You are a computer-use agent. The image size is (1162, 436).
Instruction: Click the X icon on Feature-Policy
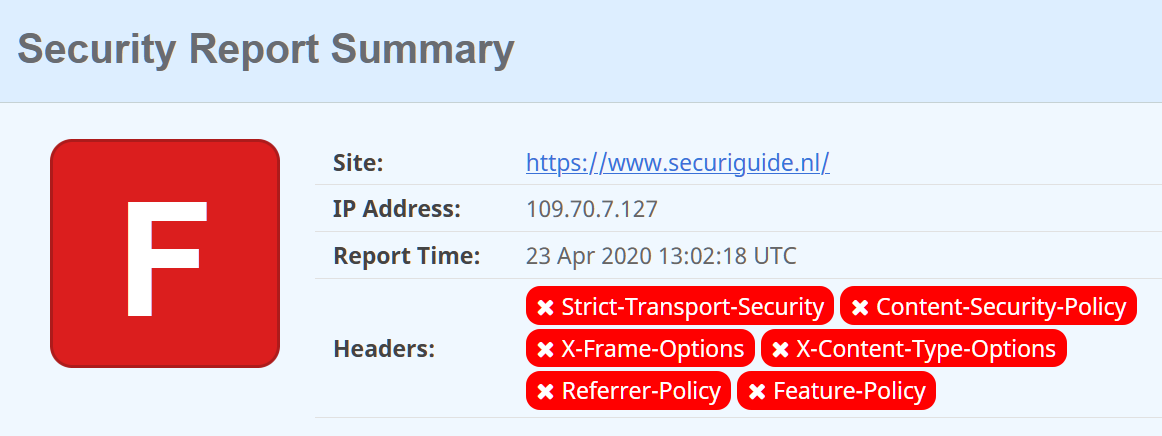coord(757,392)
